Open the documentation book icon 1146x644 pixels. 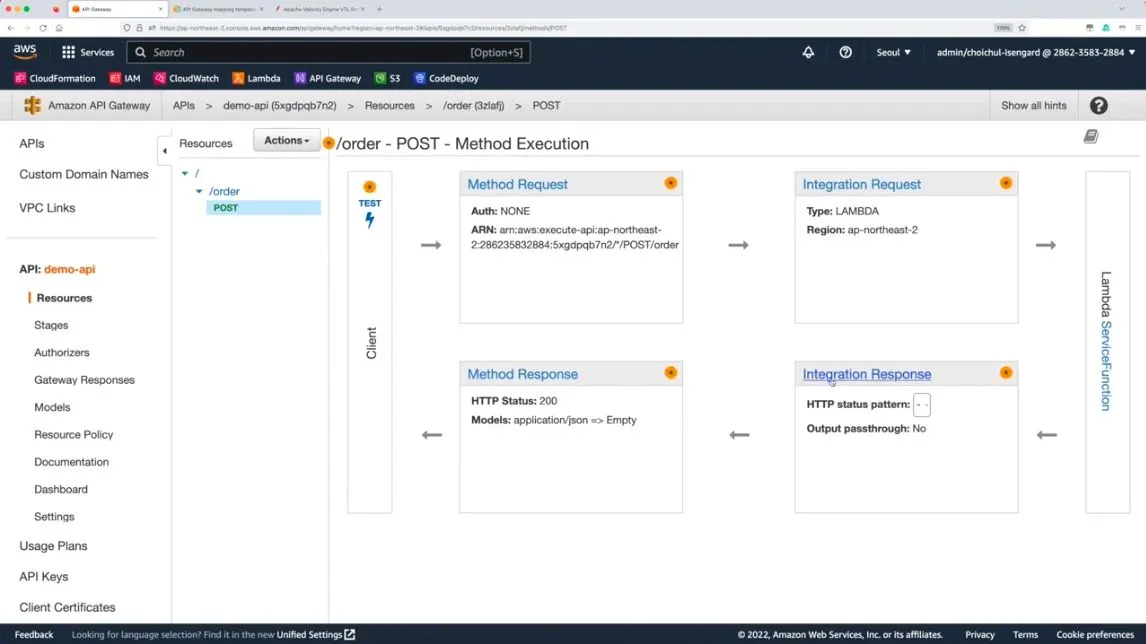pyautogui.click(x=1091, y=136)
